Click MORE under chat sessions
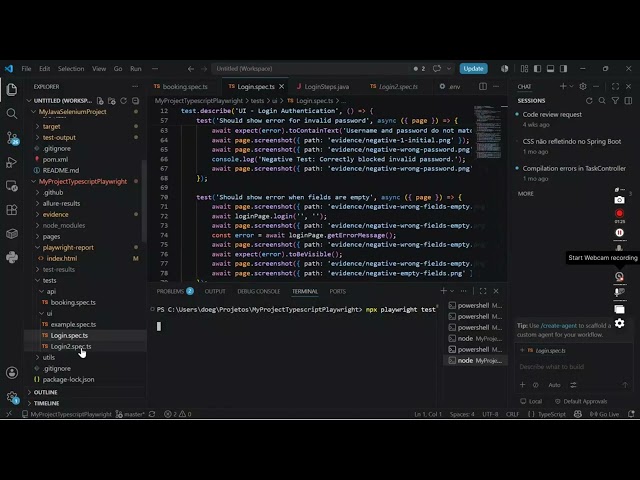The height and width of the screenshot is (480, 640). click(x=525, y=193)
